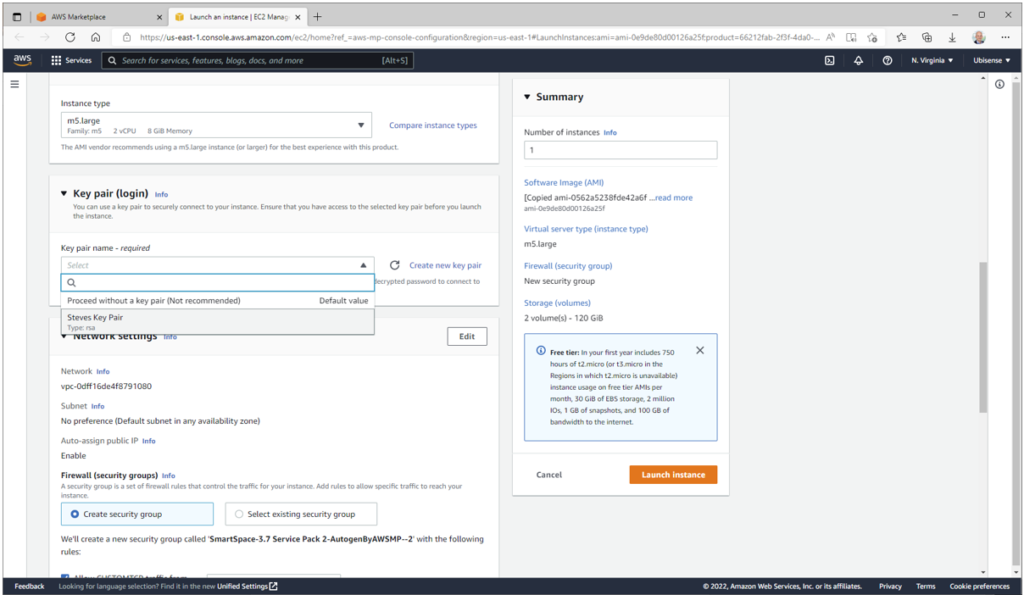Open browser downloads icon
The height and width of the screenshot is (595, 1024).
pyautogui.click(x=952, y=37)
